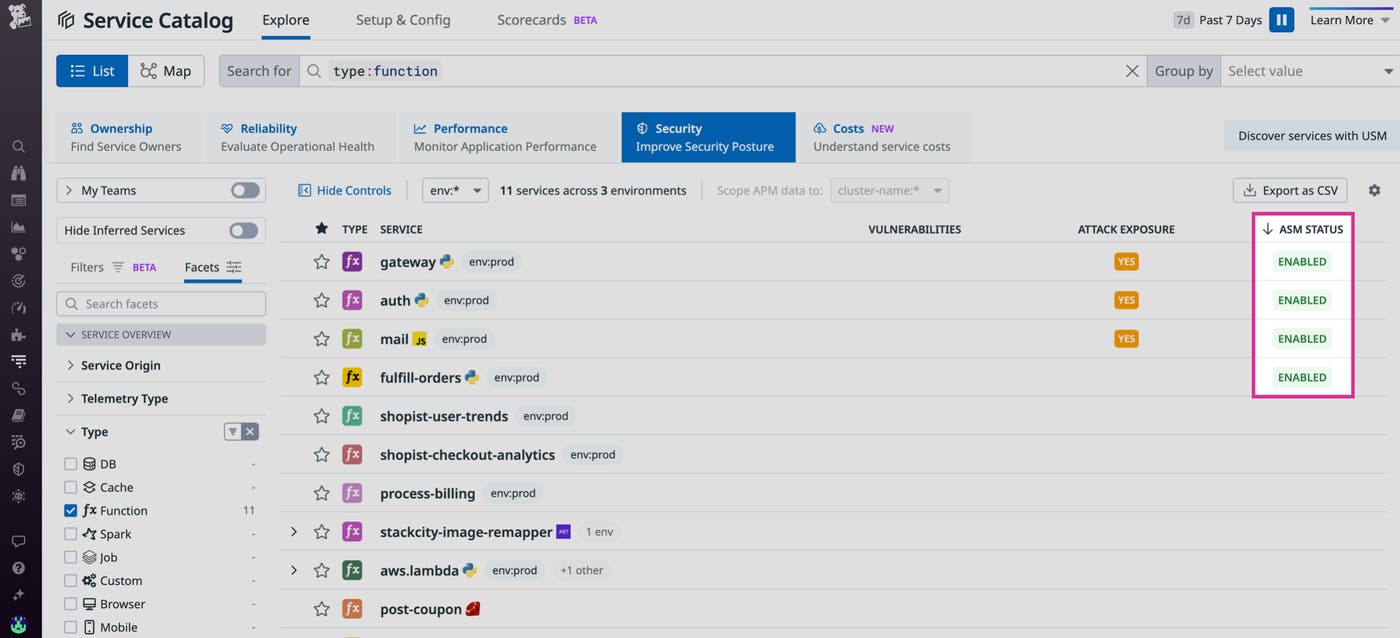Check the DB type checkbox
Image resolution: width=1400 pixels, height=638 pixels.
(70, 464)
